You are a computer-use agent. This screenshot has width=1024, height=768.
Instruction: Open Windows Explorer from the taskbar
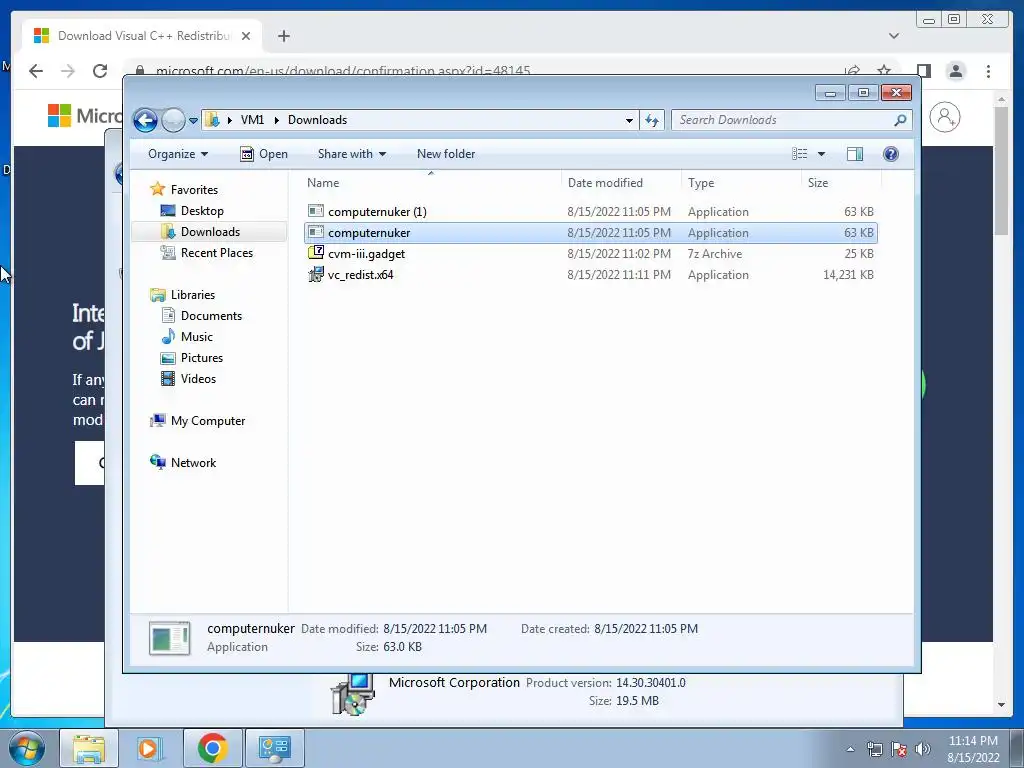(x=89, y=748)
